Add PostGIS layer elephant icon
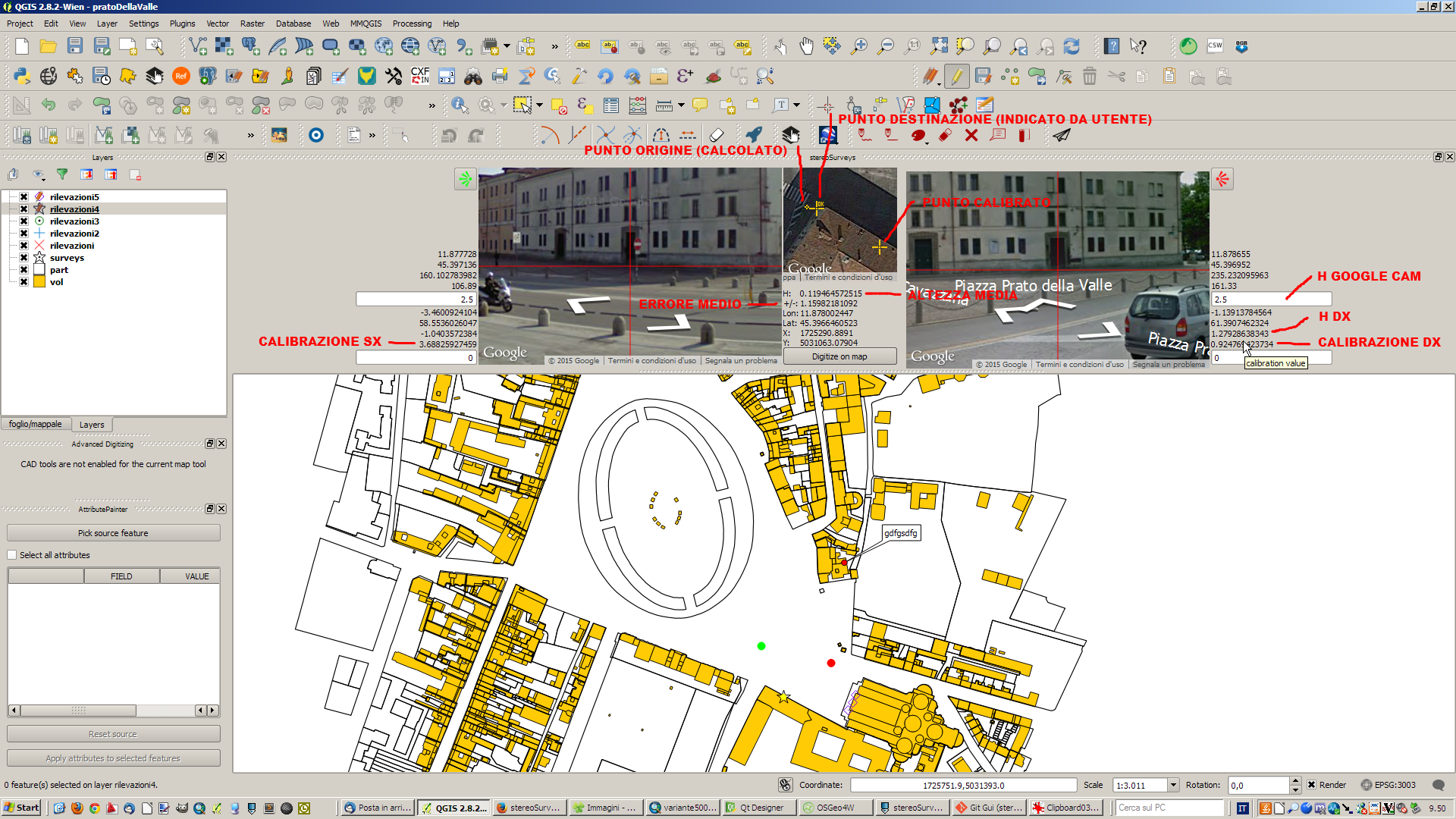 pos(251,47)
